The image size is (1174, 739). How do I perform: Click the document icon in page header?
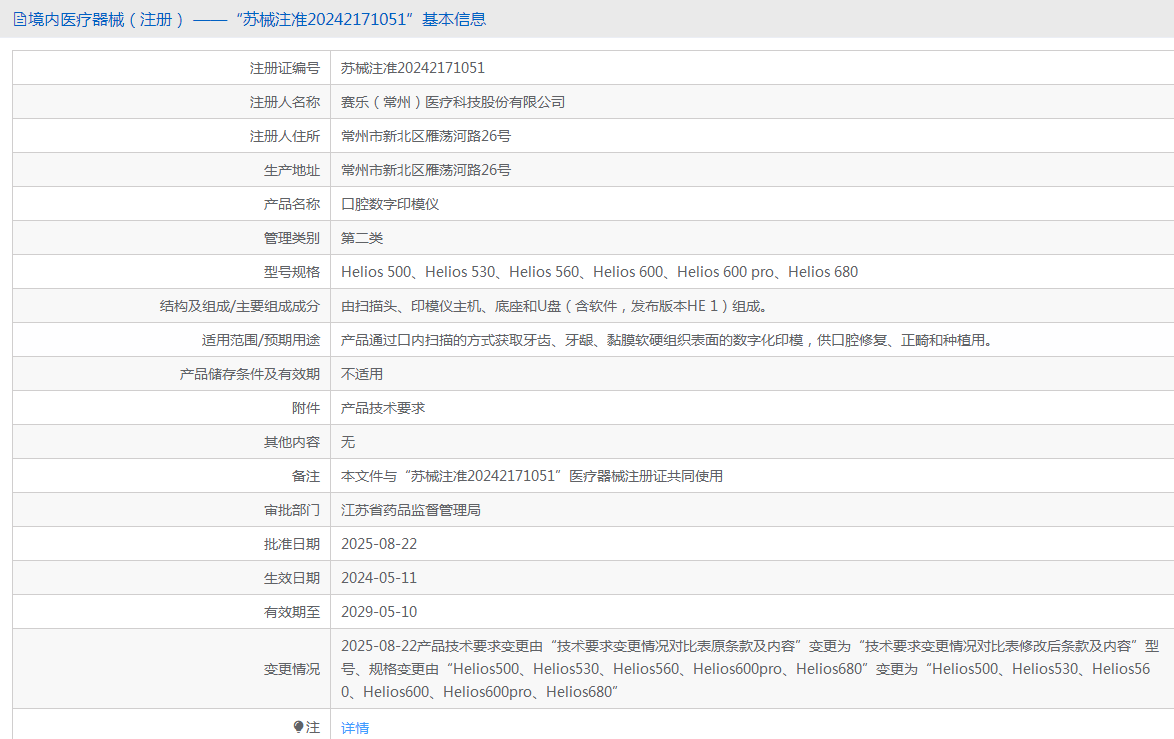(x=19, y=19)
